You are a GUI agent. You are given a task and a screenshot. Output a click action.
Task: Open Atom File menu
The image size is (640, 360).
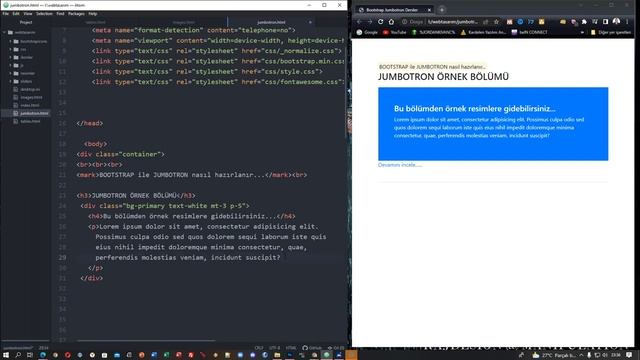pos(6,14)
